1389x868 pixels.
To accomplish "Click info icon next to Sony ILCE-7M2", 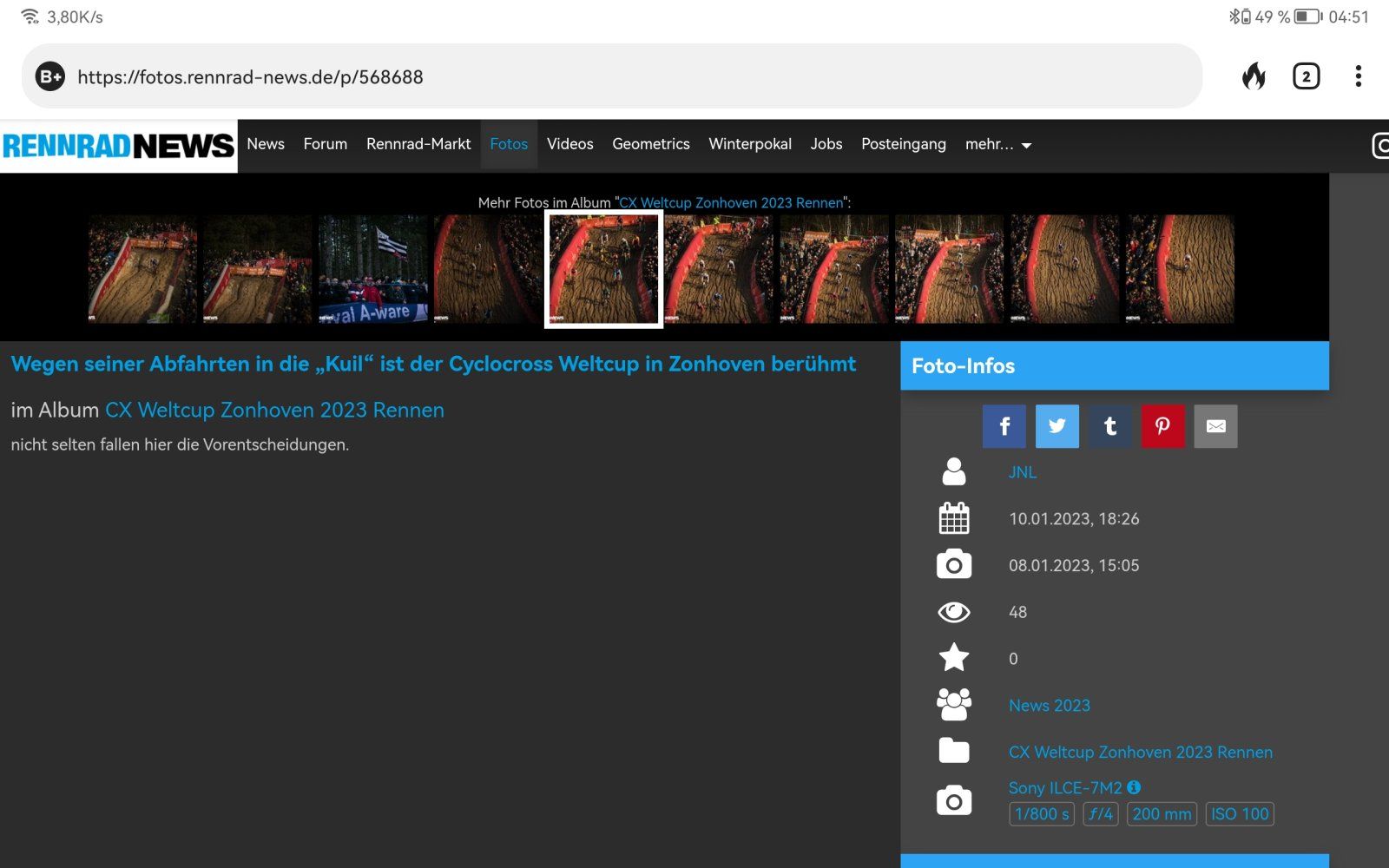I will [1134, 787].
